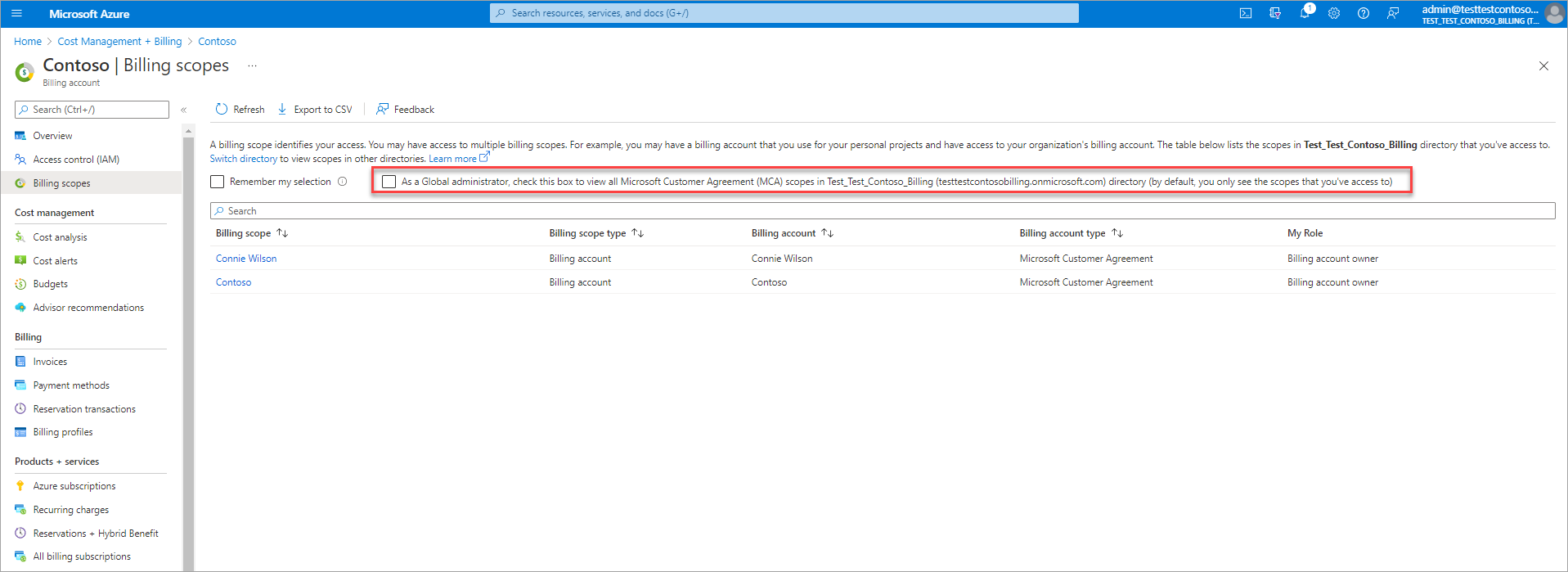
Task: Open Cloud Shell from the top bar
Action: 1246,13
